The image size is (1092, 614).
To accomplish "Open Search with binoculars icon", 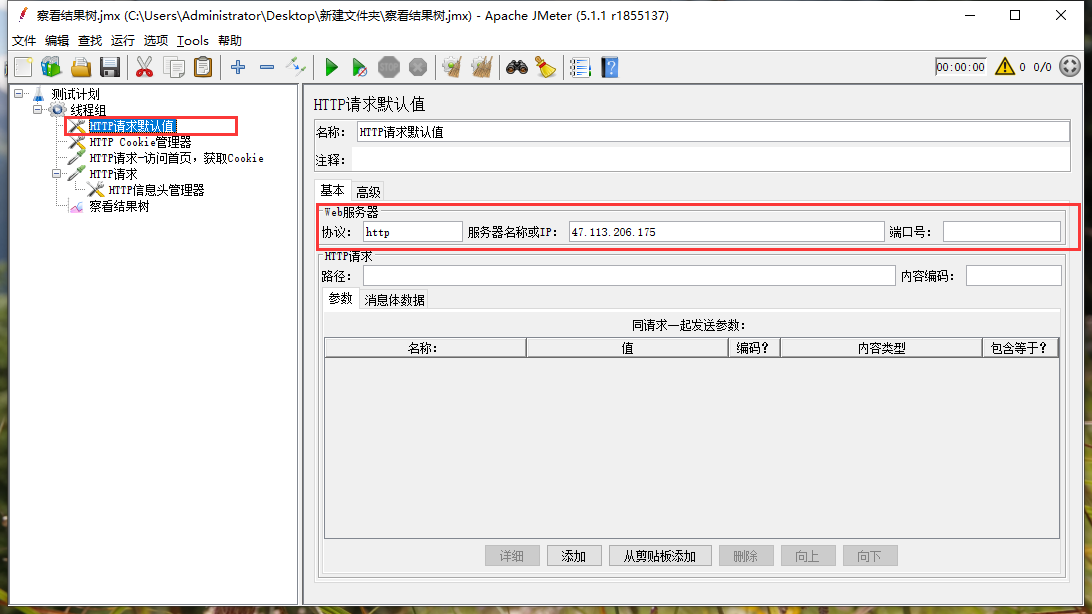I will click(x=517, y=68).
